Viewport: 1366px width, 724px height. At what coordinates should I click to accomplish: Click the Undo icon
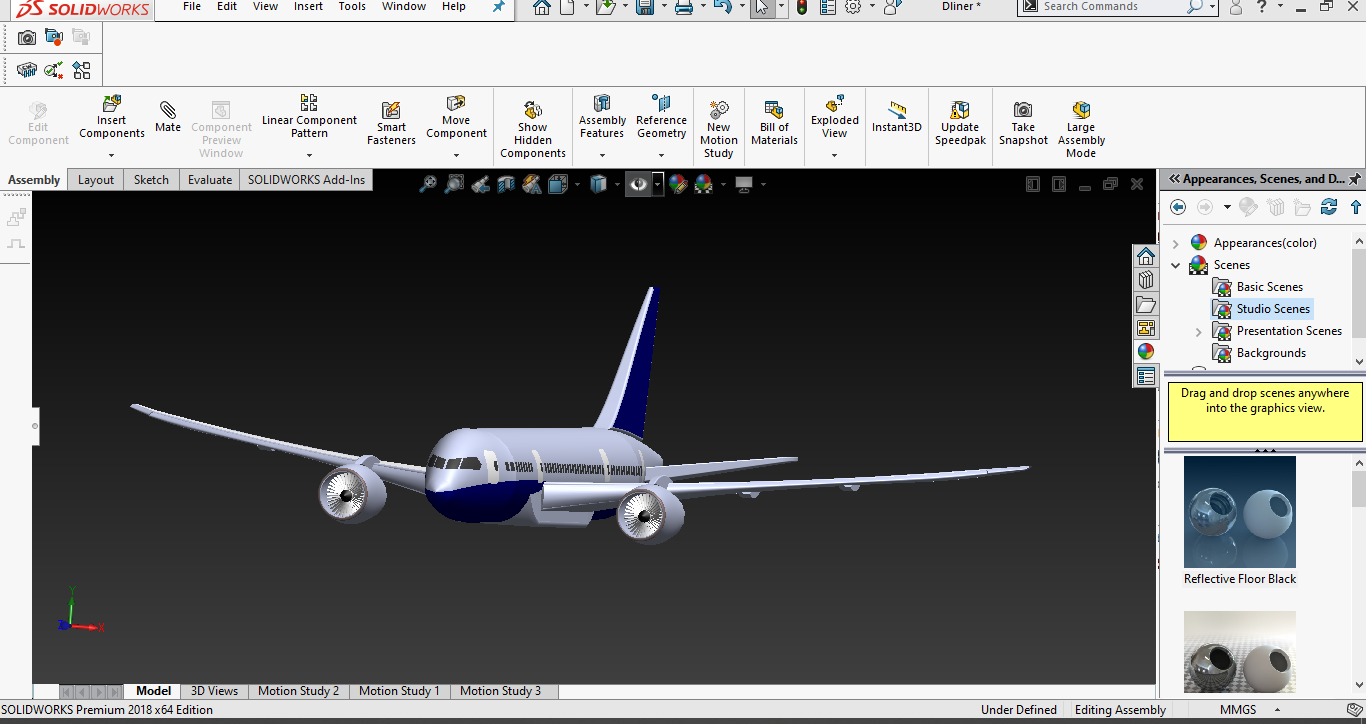[722, 7]
